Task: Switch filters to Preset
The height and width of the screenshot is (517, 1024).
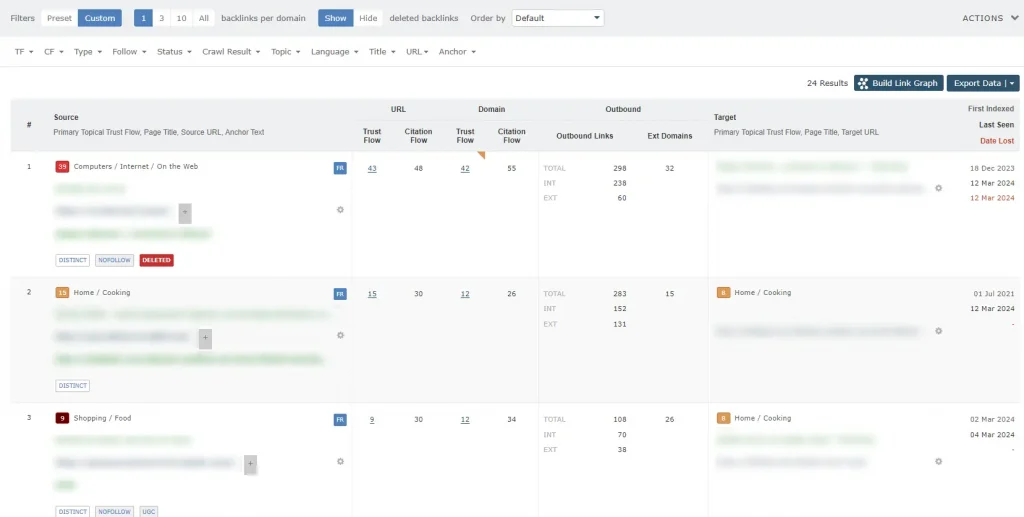Action: point(59,18)
